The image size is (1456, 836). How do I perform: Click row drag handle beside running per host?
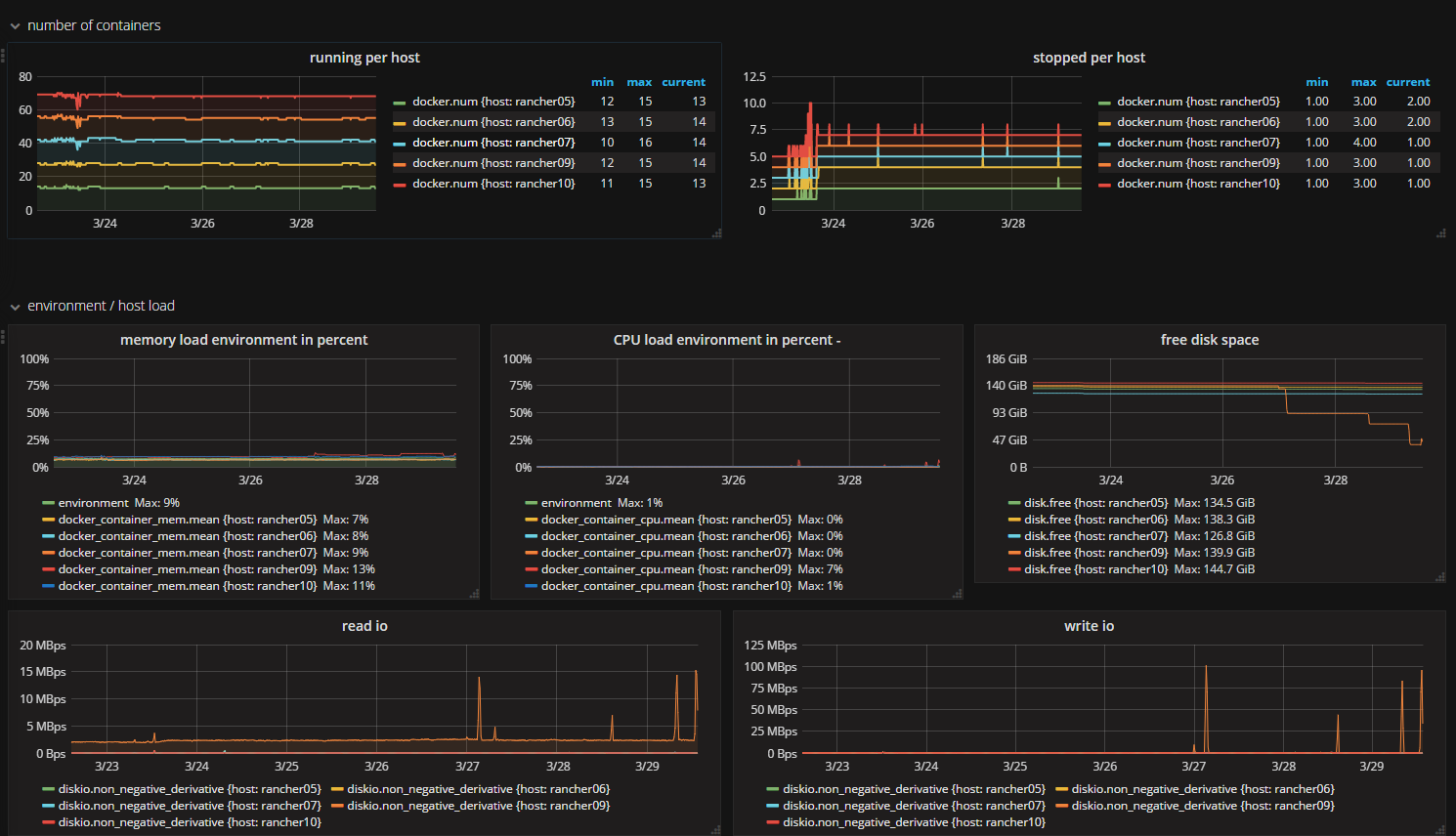3,56
